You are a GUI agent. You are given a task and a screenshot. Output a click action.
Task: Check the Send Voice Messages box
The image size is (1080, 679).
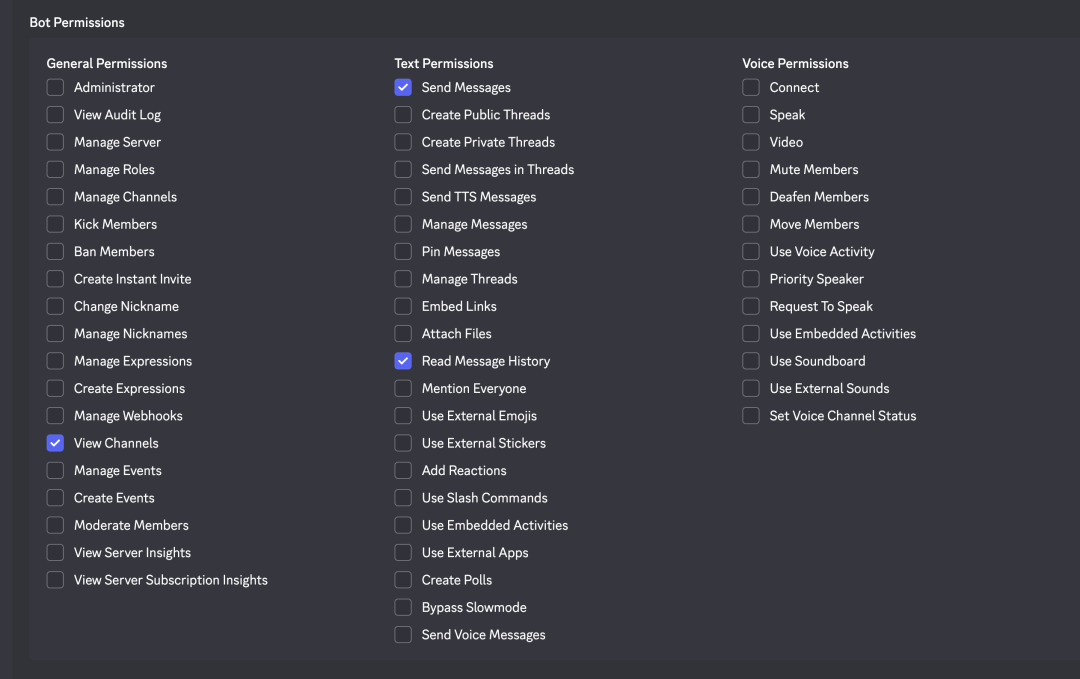403,635
